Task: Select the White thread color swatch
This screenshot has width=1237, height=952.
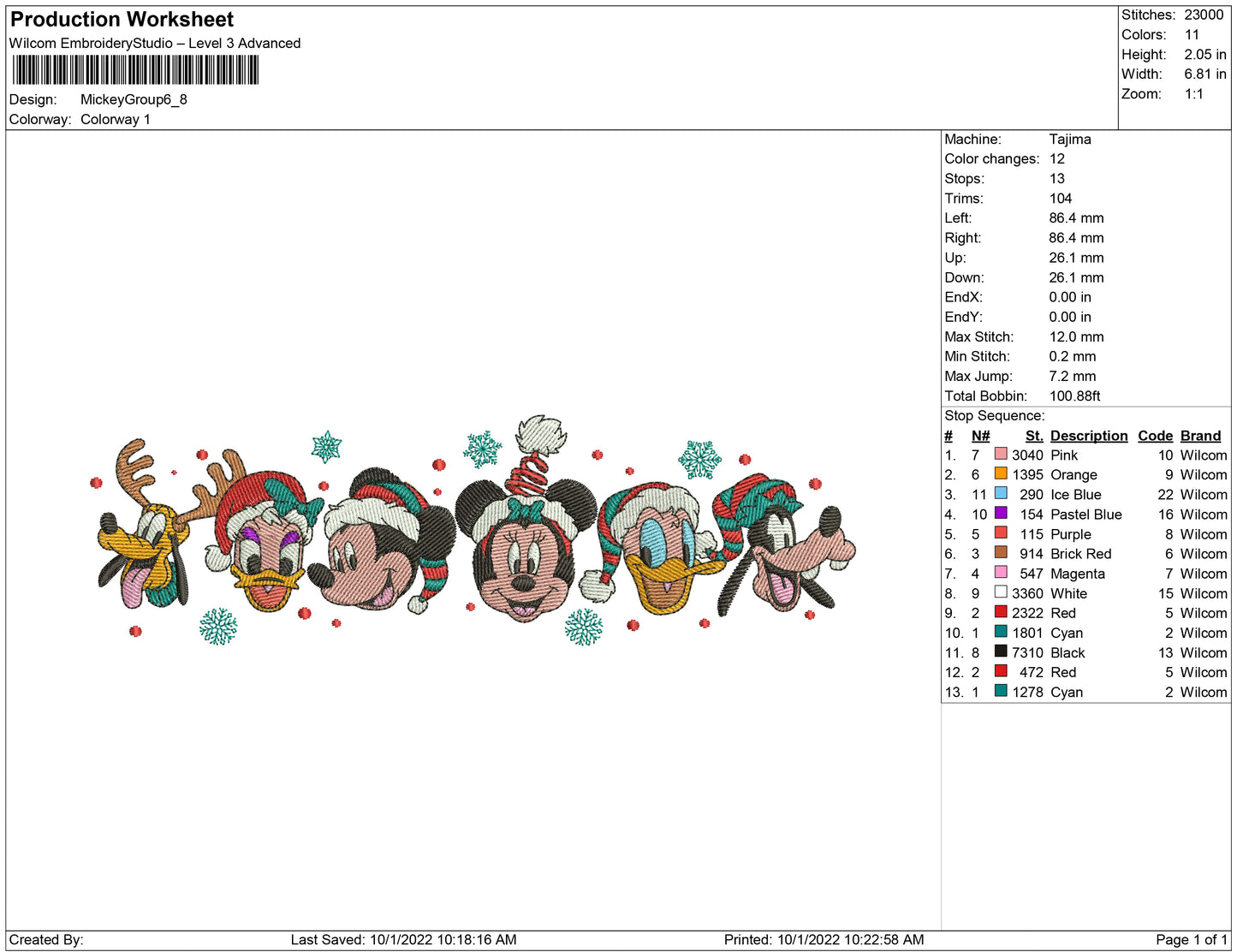Action: pos(1001,592)
